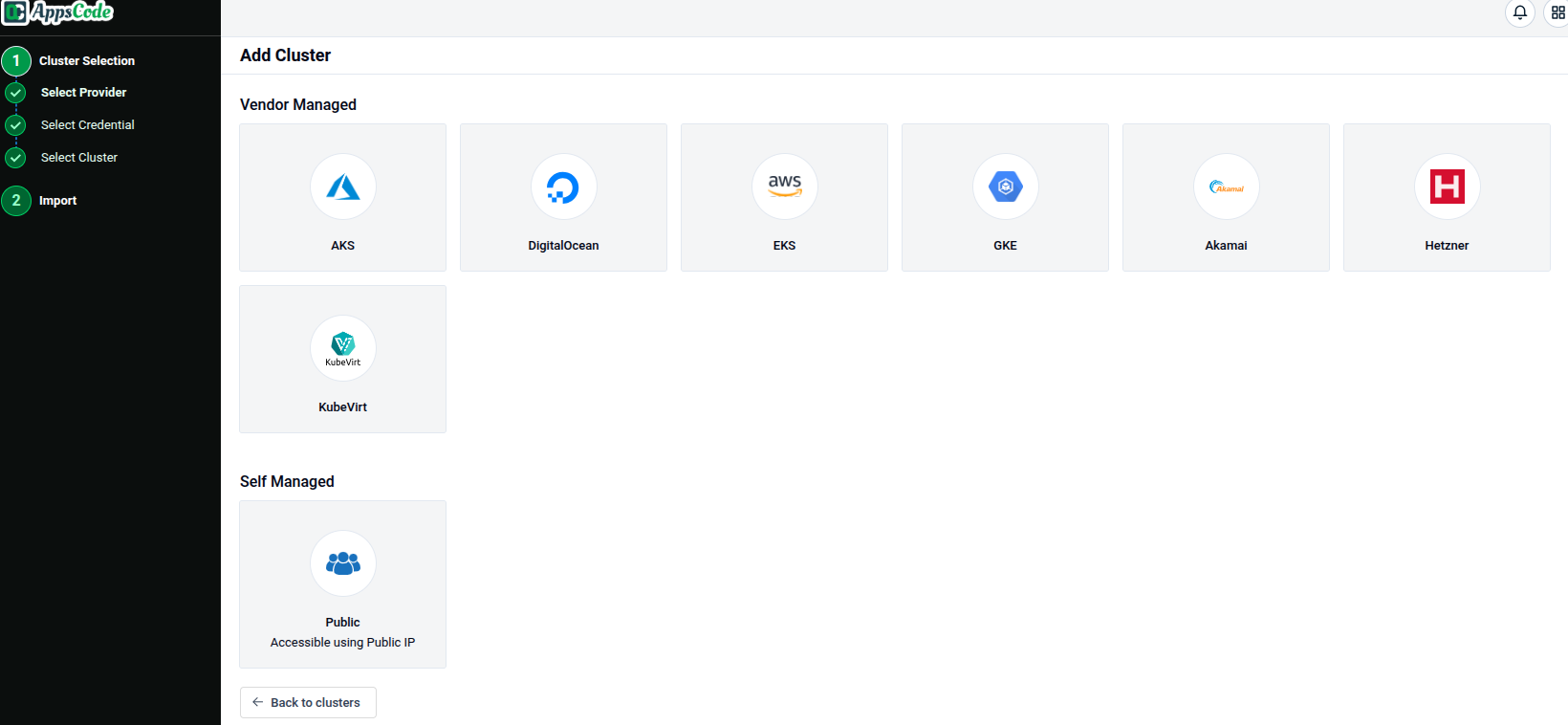Click the AppsCode logo
Viewport: 1568px width, 725px height.
point(57,12)
